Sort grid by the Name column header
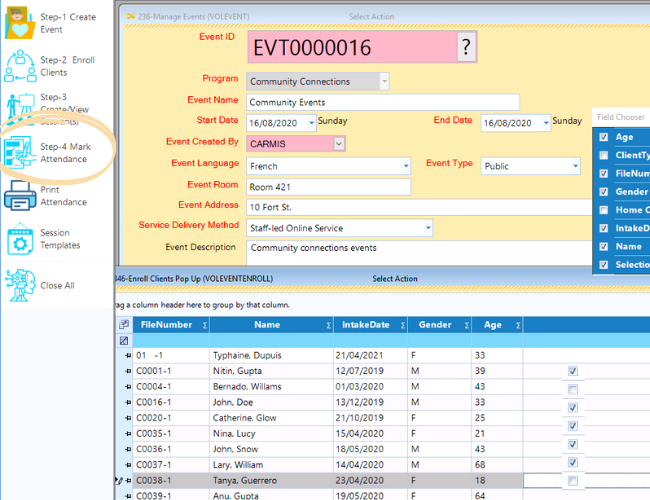The width and height of the screenshot is (650, 500). click(266, 324)
